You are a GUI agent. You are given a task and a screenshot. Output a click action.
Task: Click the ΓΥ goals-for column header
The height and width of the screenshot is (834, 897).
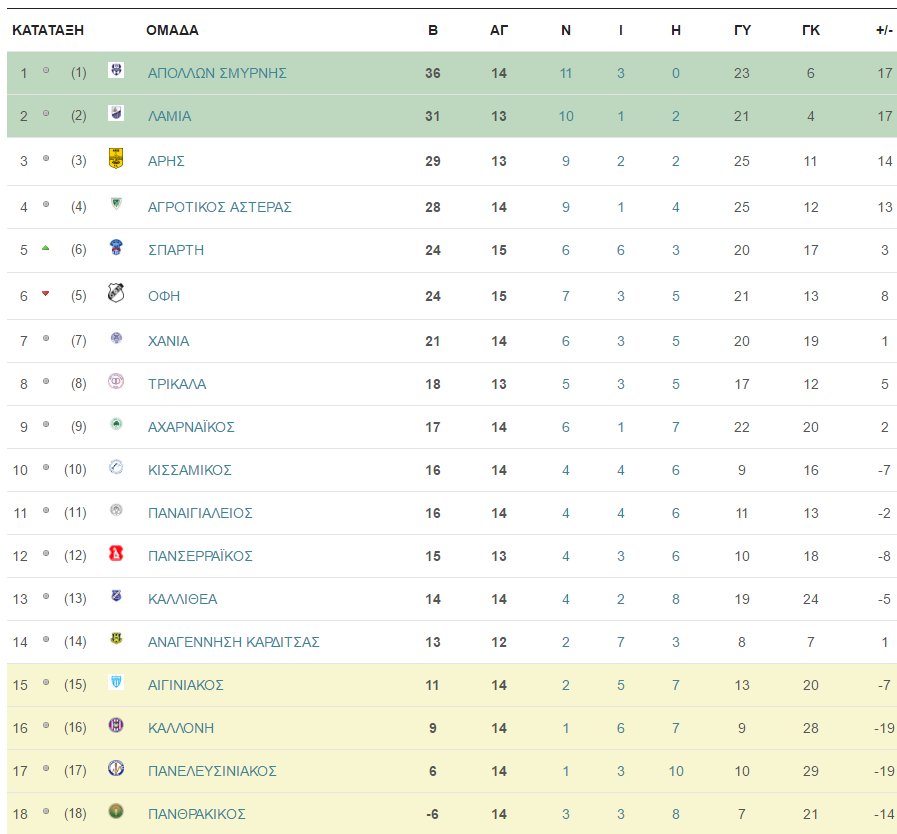tap(742, 30)
